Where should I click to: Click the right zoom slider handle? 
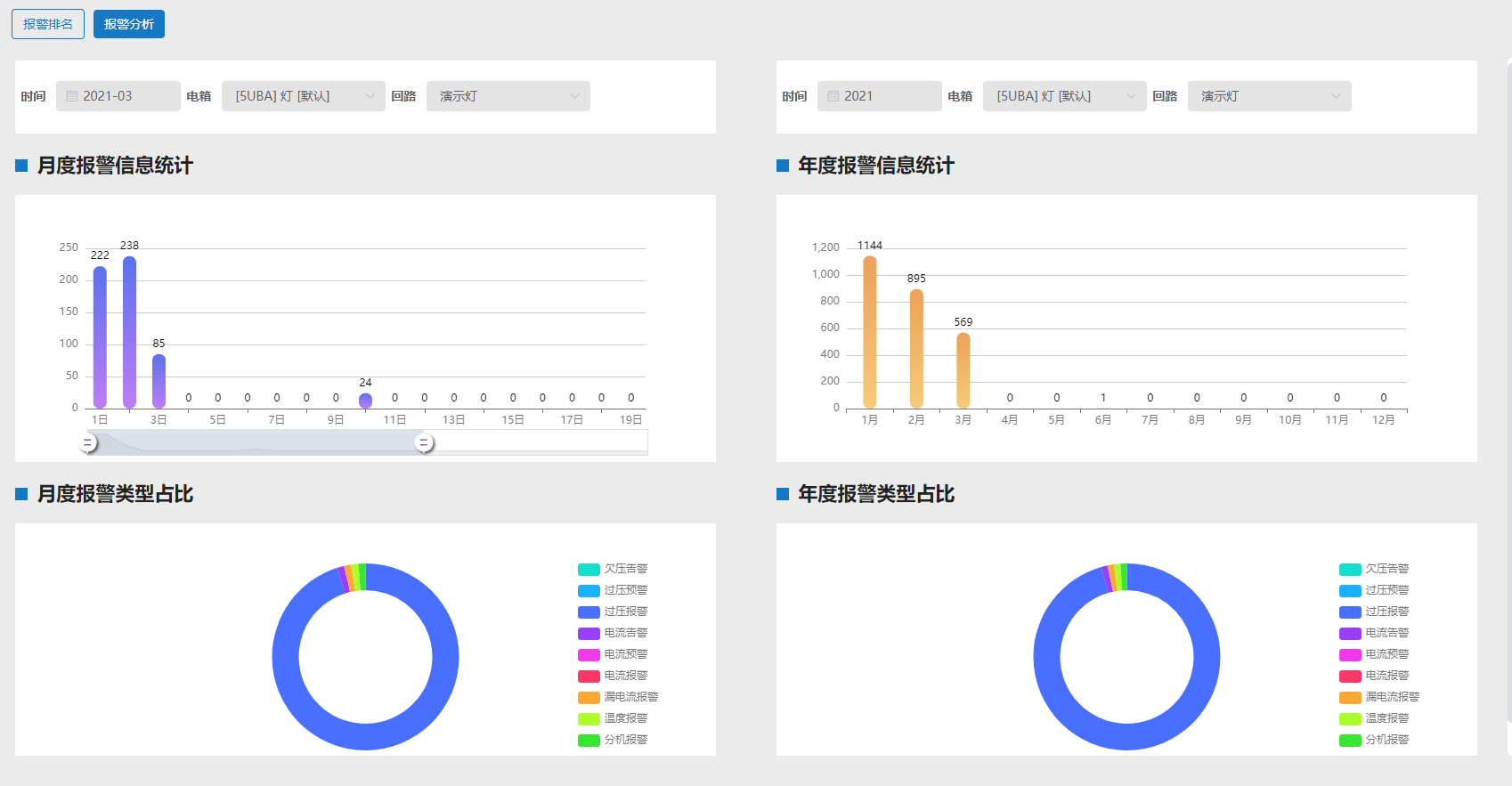(x=425, y=442)
